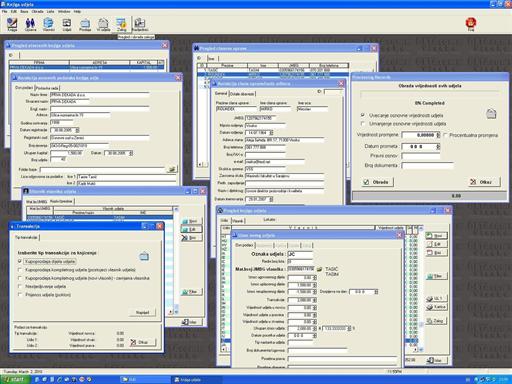512x384 pixels.
Task: Click the Oznaka udjela input field
Action: click(300, 254)
